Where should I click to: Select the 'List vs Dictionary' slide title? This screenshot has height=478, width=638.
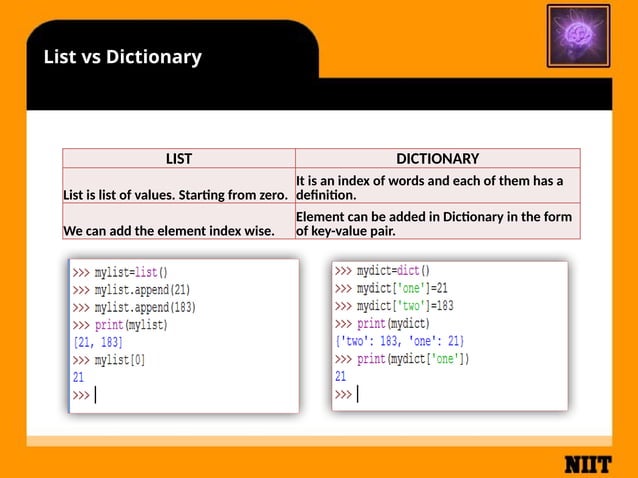pyautogui.click(x=122, y=57)
